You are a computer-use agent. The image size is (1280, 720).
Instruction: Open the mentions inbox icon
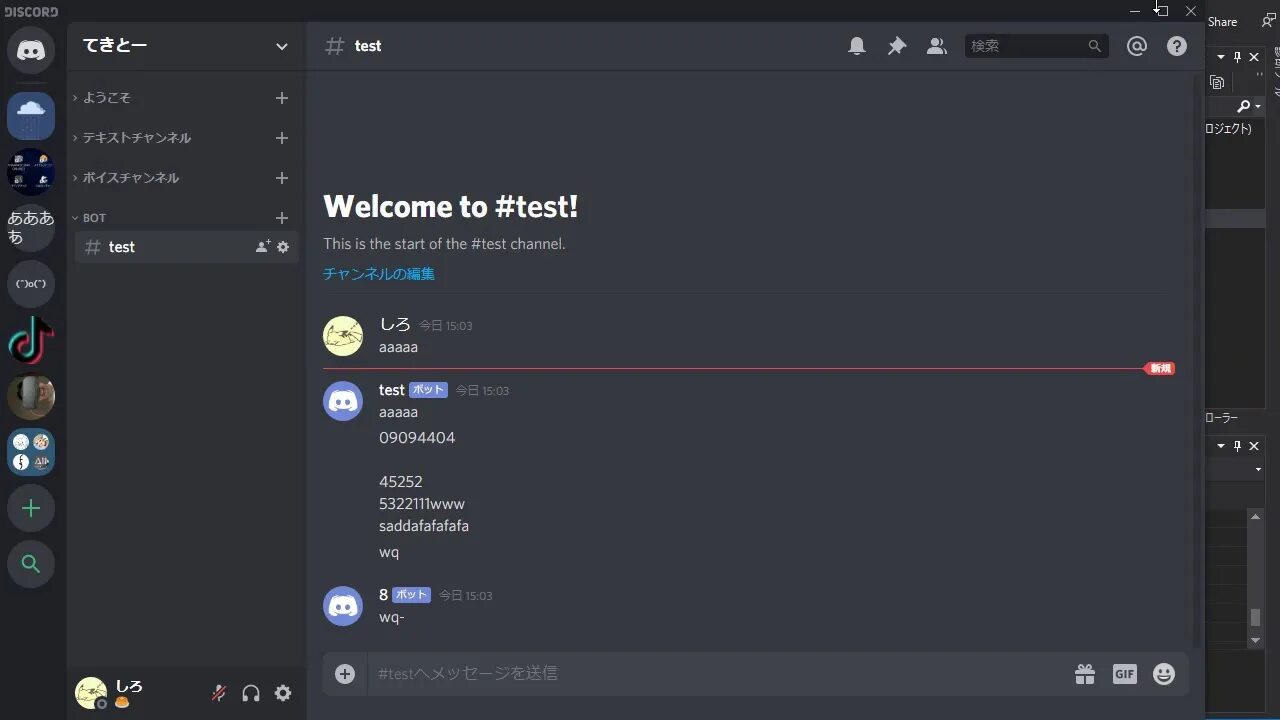tap(1137, 46)
